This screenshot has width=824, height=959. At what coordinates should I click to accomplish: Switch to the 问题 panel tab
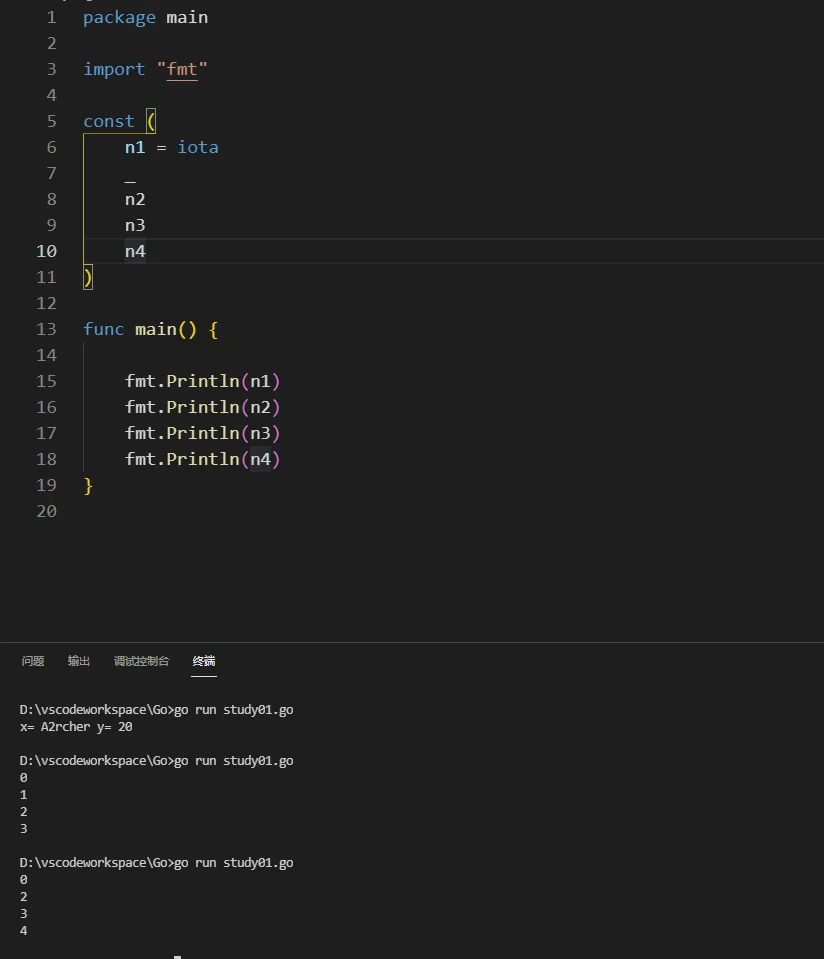(x=33, y=661)
